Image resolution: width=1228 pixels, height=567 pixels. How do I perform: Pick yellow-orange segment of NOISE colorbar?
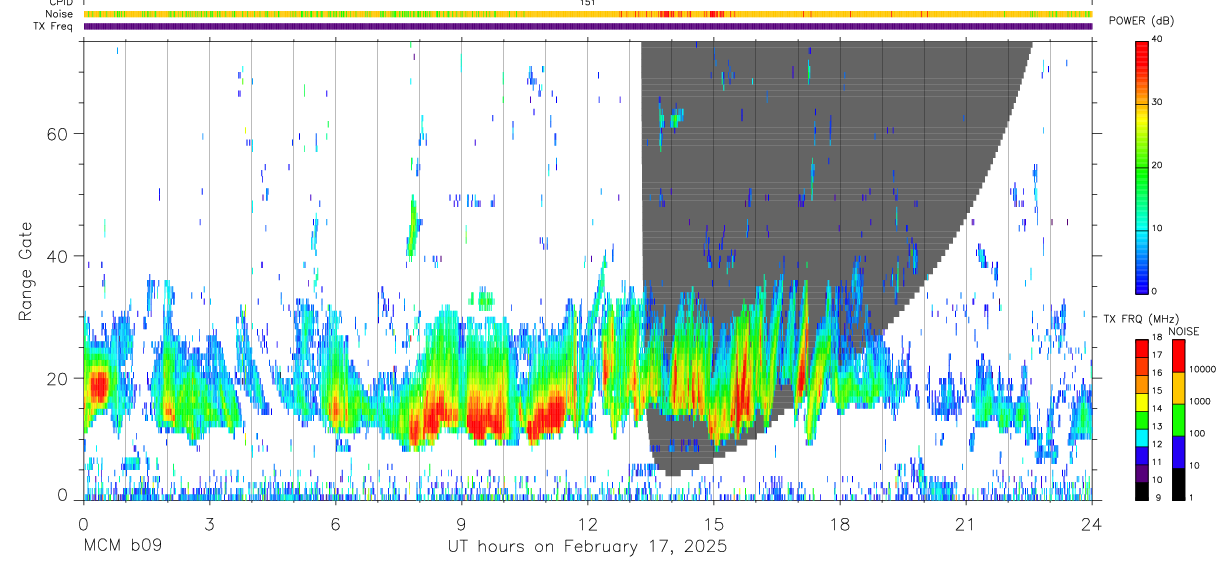(1179, 388)
